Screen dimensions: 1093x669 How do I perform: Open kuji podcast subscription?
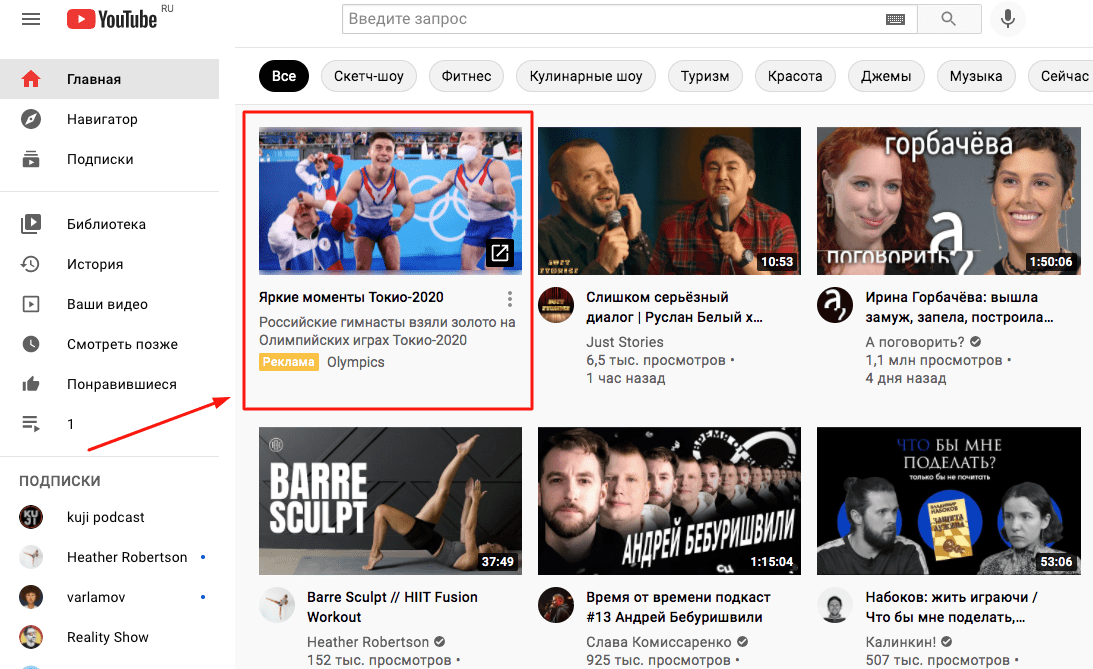[106, 517]
